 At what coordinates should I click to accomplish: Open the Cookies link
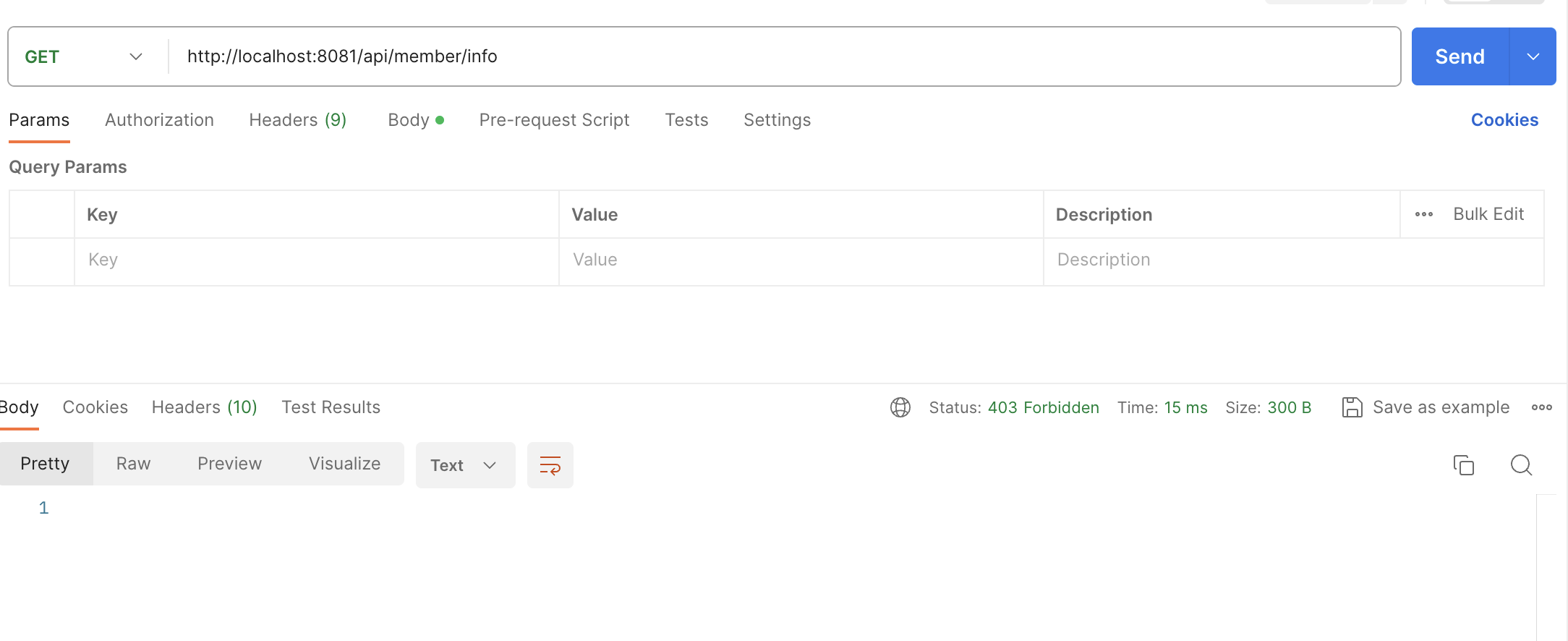1504,120
